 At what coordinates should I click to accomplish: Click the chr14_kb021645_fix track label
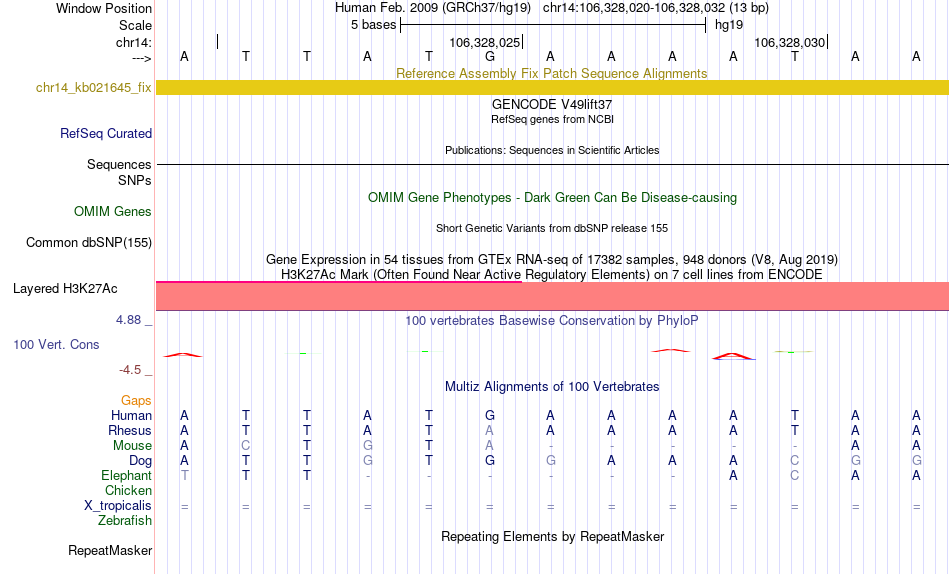(x=93, y=87)
